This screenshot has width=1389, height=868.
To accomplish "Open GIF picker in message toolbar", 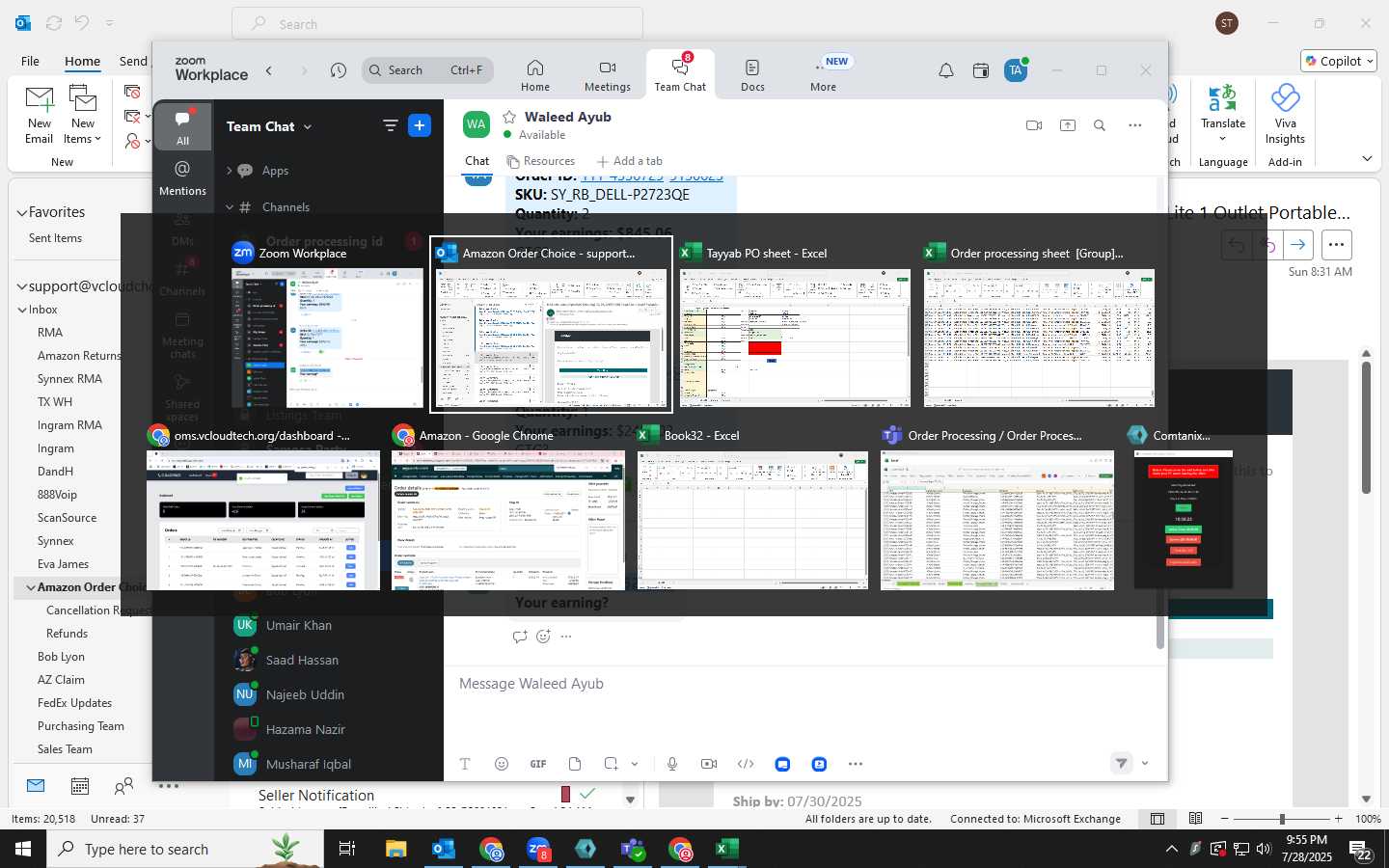I will tap(538, 764).
